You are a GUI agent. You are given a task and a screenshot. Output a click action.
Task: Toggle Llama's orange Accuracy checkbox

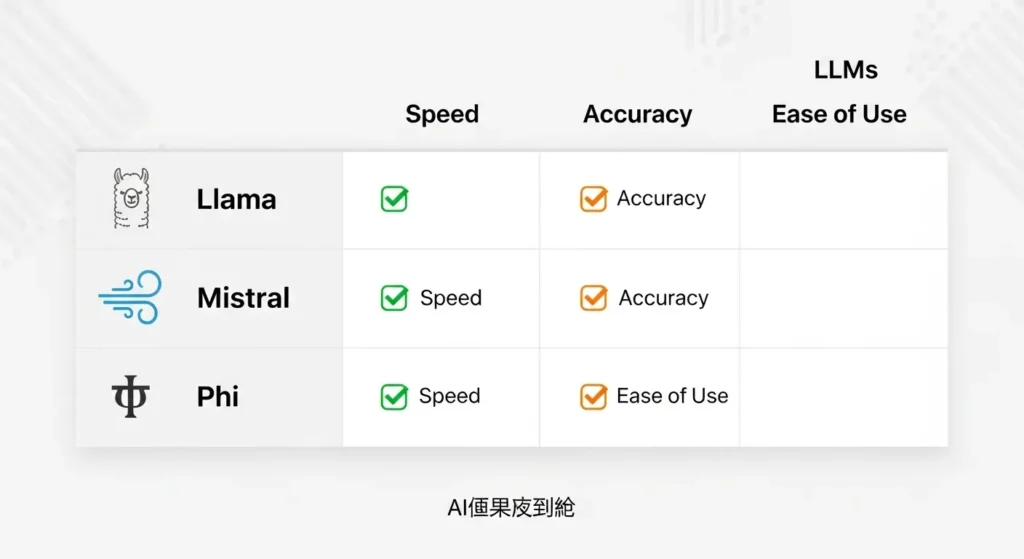coord(593,199)
